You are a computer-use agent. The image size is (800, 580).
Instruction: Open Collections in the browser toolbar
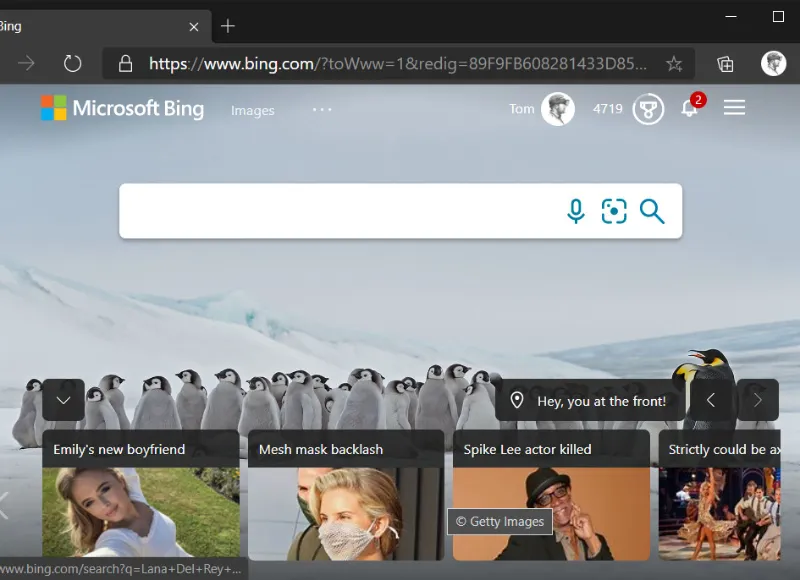(x=724, y=62)
